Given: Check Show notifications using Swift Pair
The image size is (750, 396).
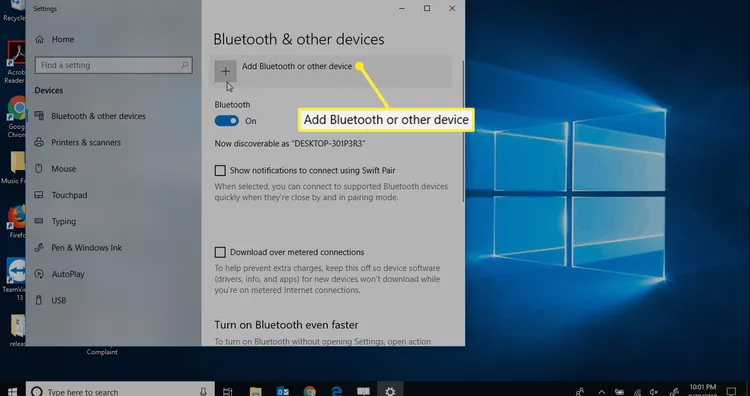Looking at the screenshot, I should (x=220, y=170).
